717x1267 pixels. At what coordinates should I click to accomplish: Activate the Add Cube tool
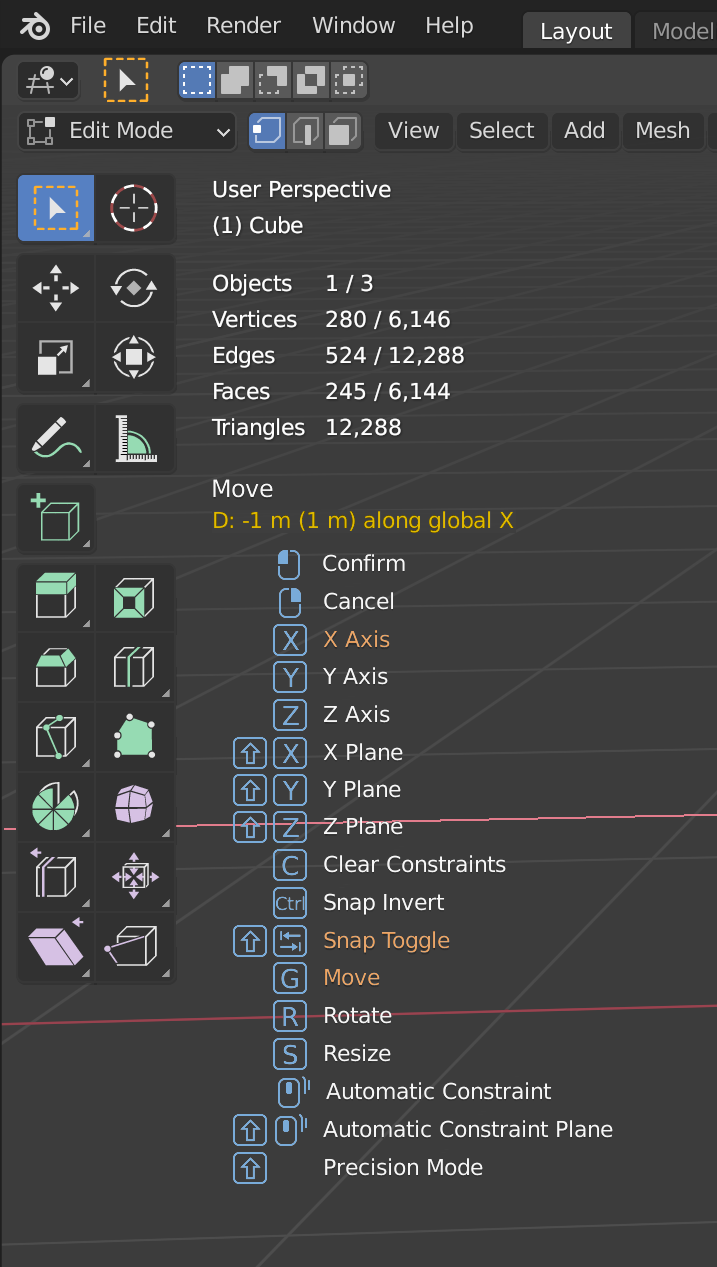point(56,518)
